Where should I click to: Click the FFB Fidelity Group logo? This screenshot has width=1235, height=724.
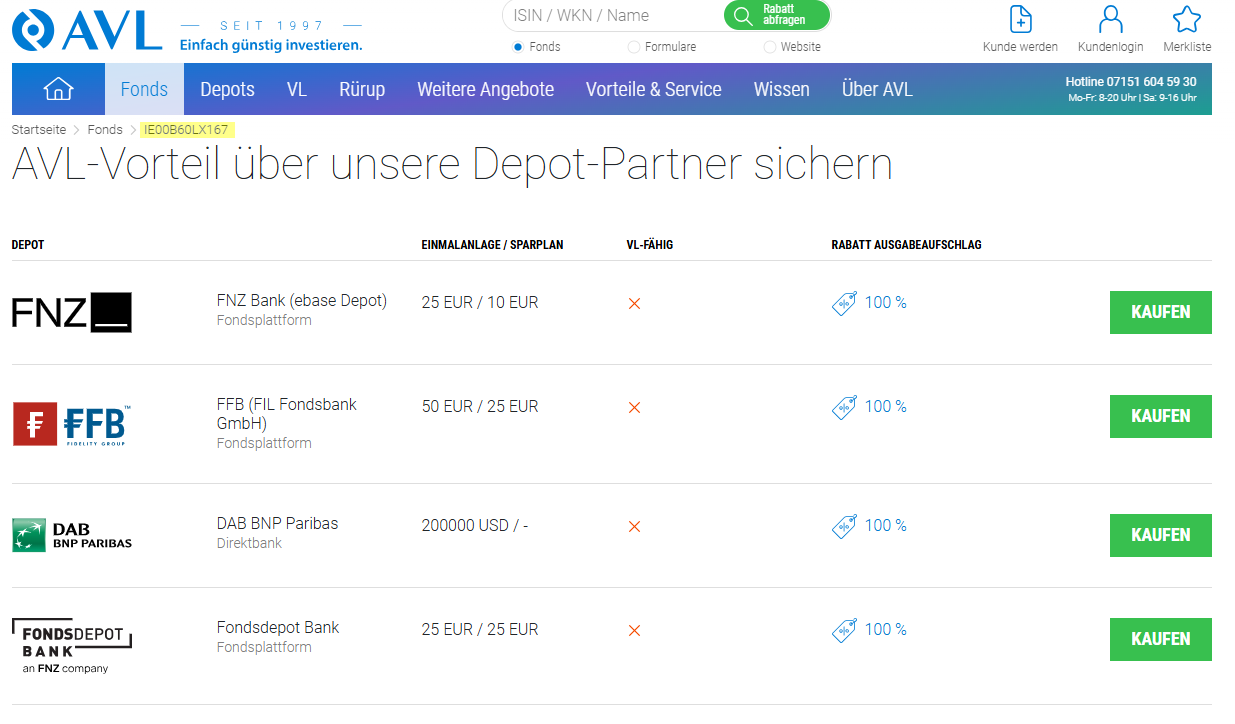click(72, 424)
